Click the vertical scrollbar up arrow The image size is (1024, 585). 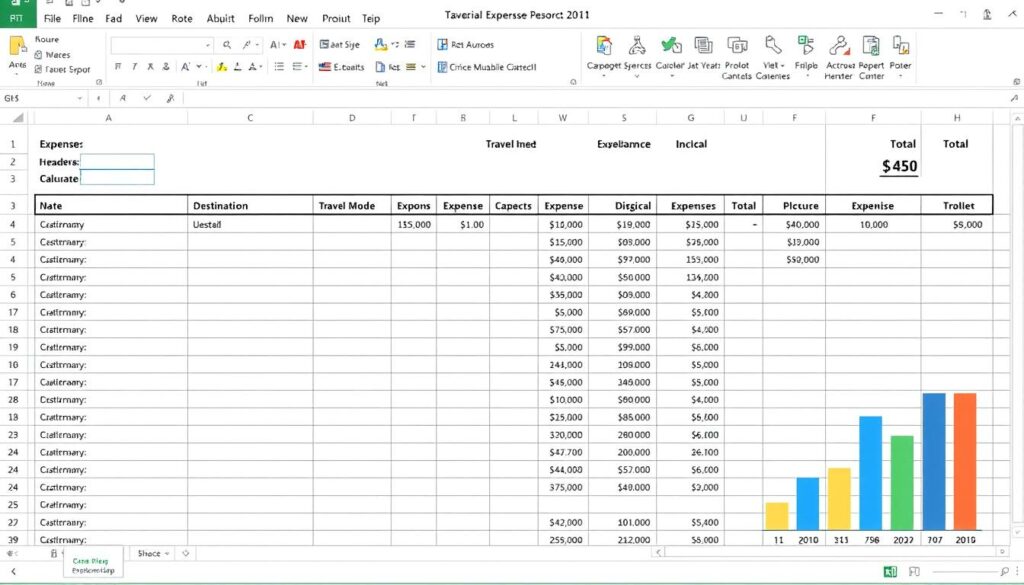[1017, 118]
